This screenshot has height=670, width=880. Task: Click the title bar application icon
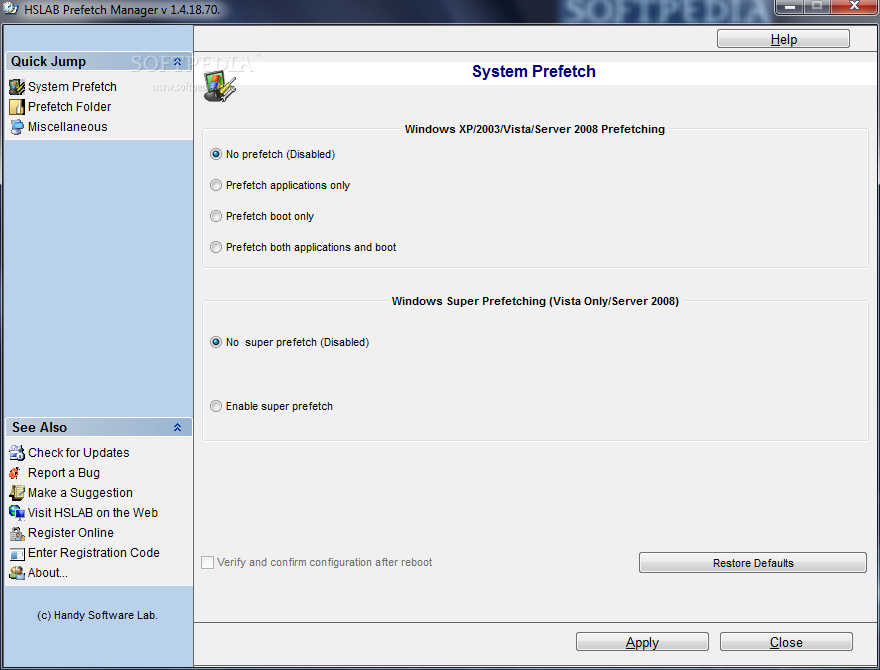pyautogui.click(x=11, y=9)
